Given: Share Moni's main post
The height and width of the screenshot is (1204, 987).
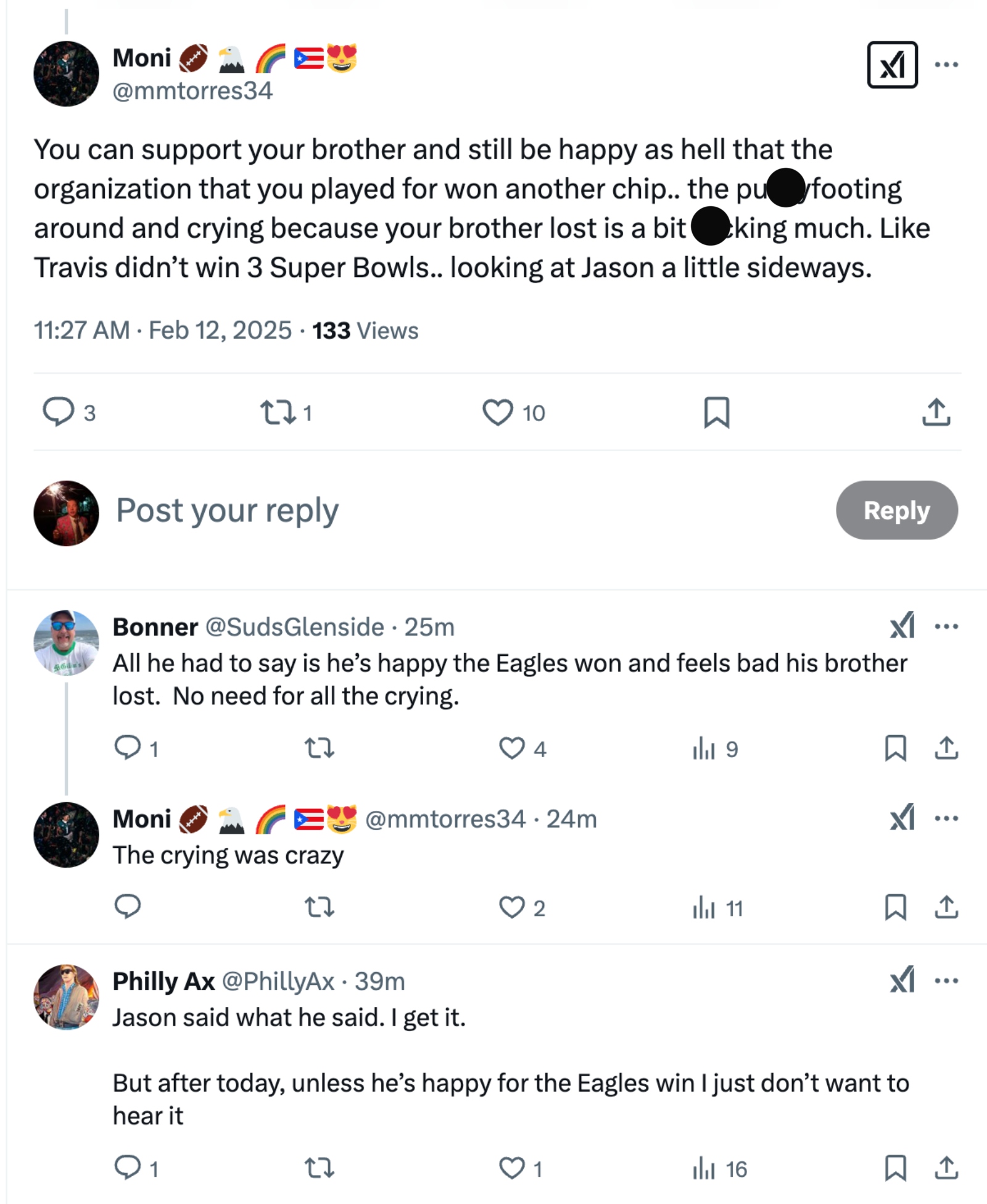Looking at the screenshot, I should click(x=936, y=412).
